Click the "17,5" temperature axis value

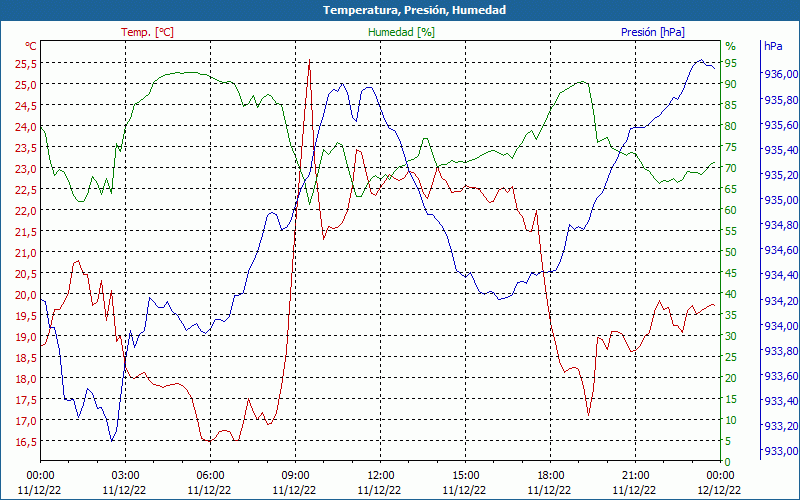[26, 399]
